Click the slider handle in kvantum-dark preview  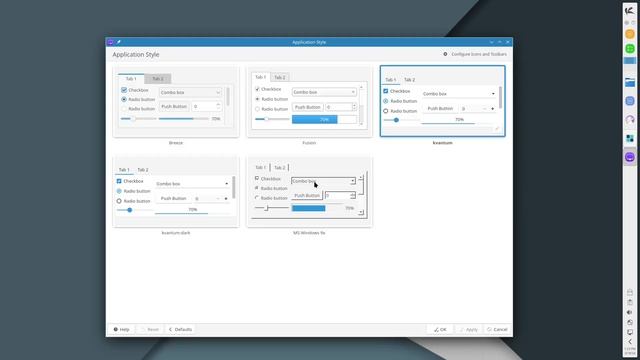click(x=129, y=210)
